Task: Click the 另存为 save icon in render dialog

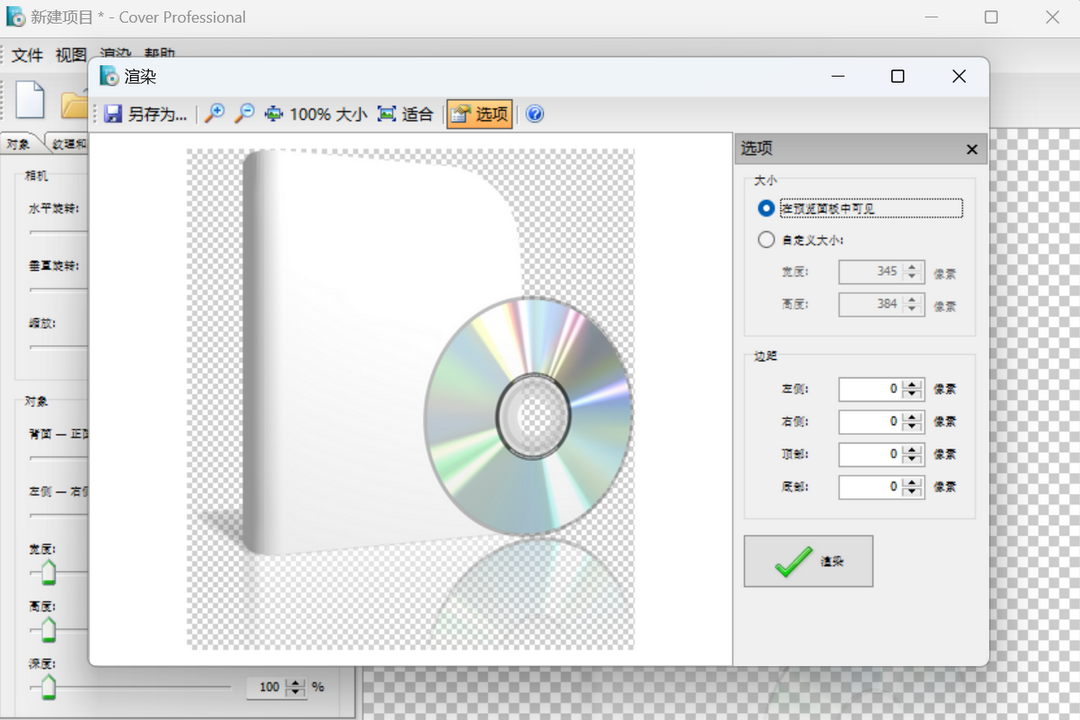Action: coord(112,113)
